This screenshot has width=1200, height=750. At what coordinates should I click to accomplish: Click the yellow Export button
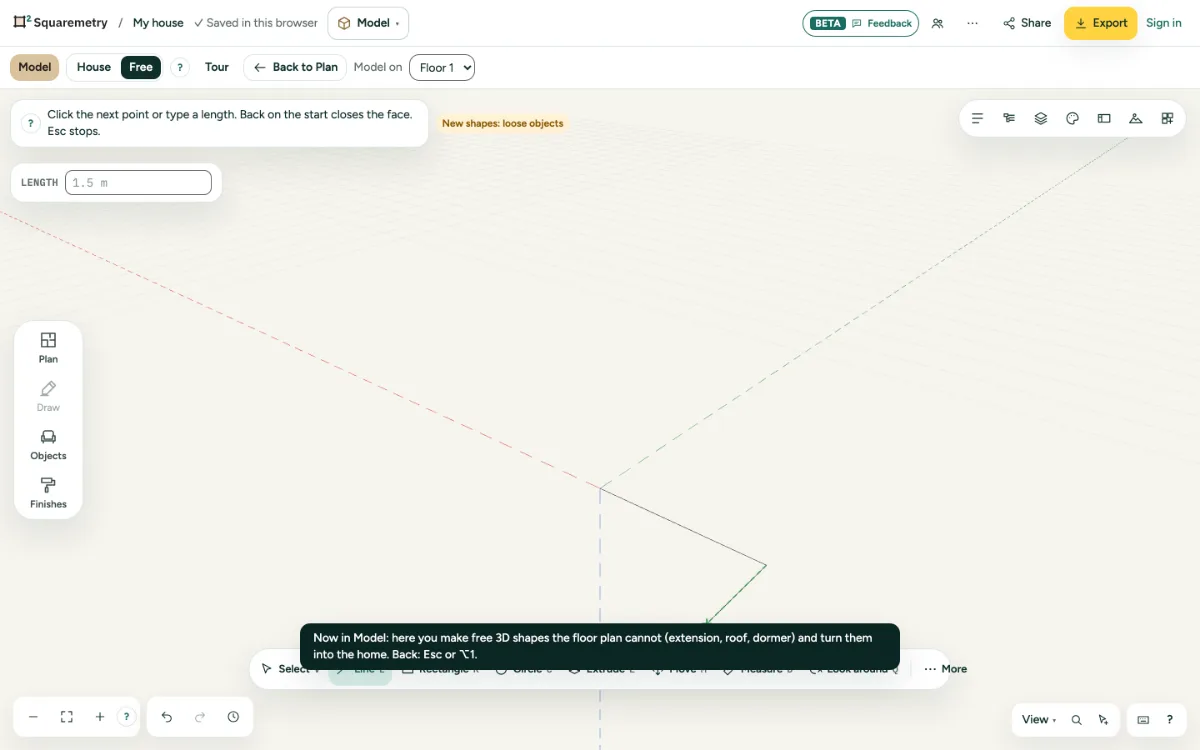1100,23
